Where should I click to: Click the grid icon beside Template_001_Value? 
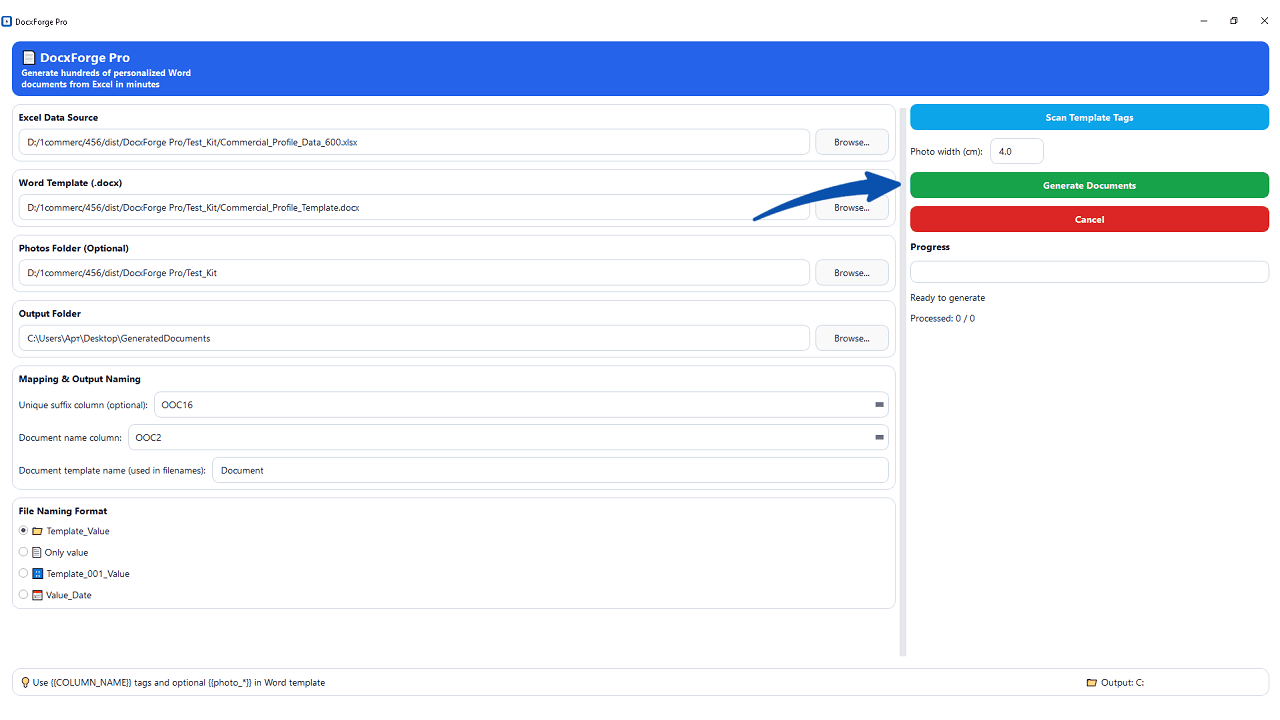pos(38,573)
